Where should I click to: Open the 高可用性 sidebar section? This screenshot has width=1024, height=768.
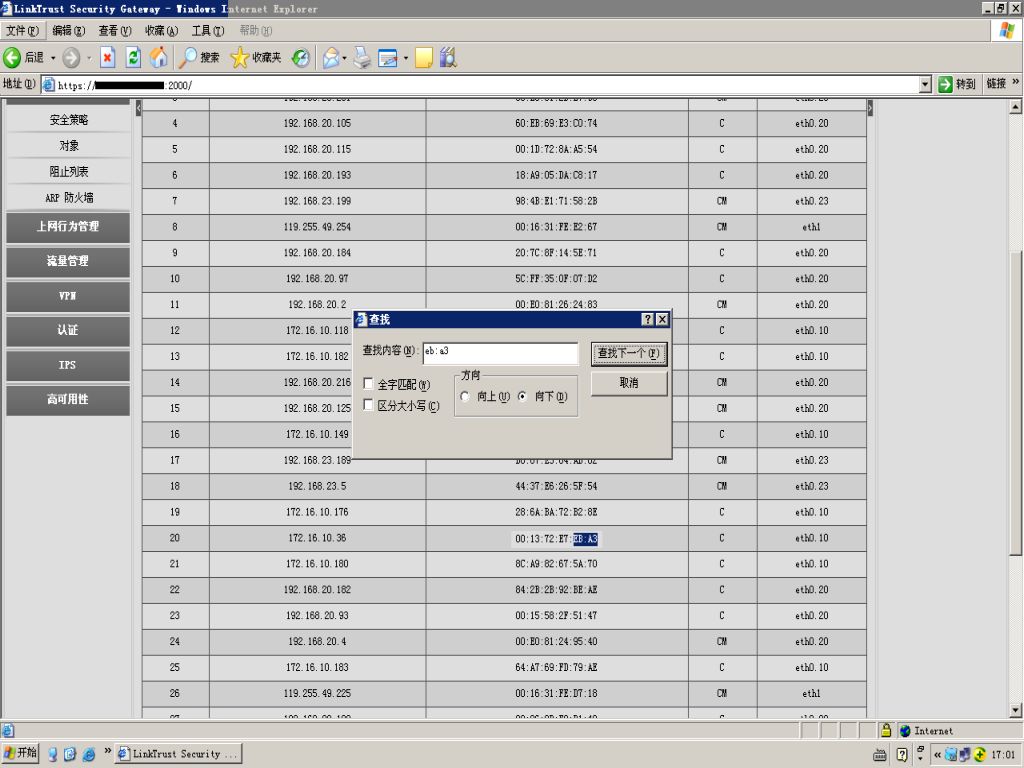[x=68, y=400]
